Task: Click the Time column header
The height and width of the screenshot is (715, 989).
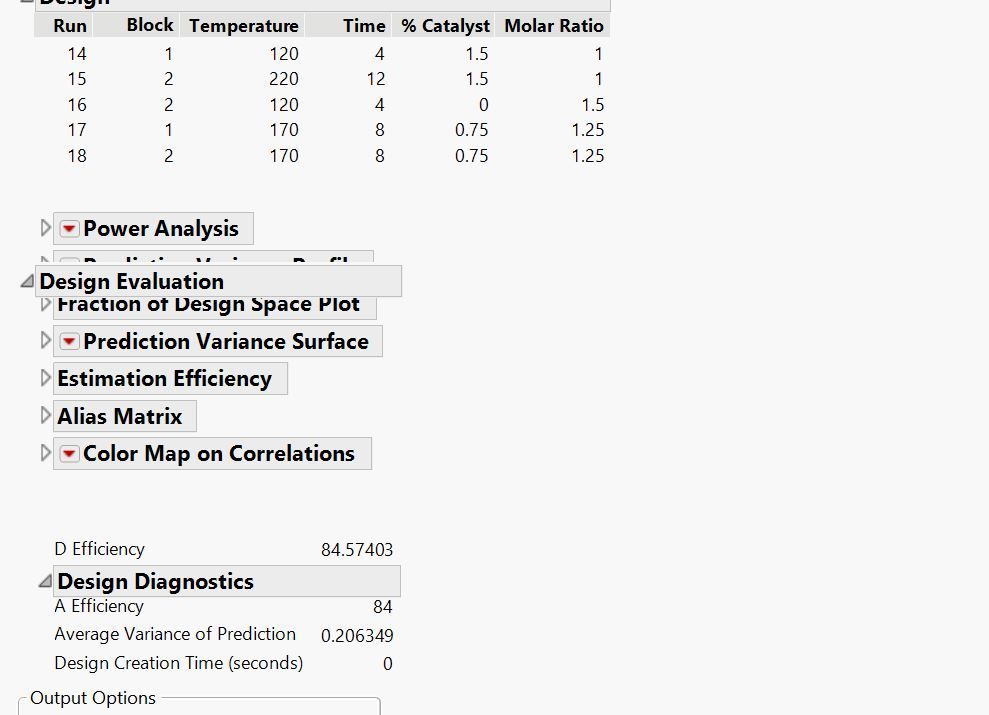Action: tap(363, 26)
